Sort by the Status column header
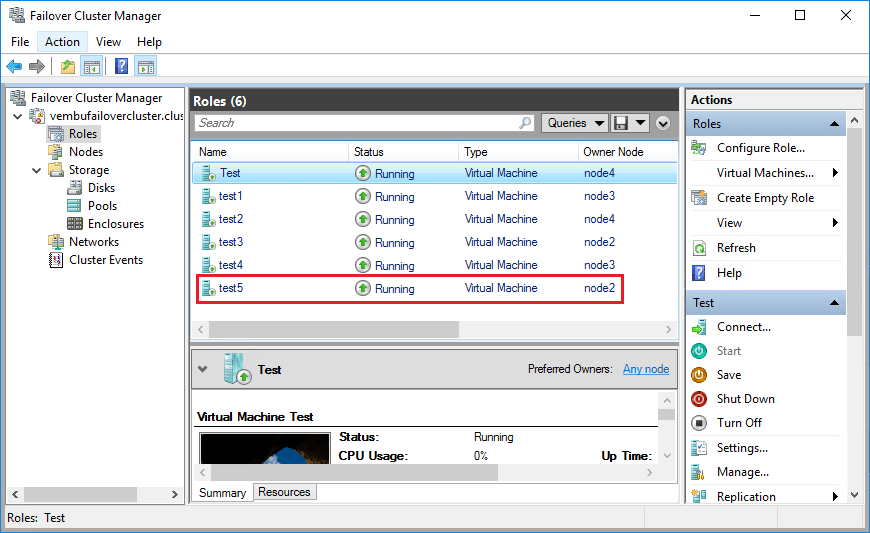 [x=403, y=152]
